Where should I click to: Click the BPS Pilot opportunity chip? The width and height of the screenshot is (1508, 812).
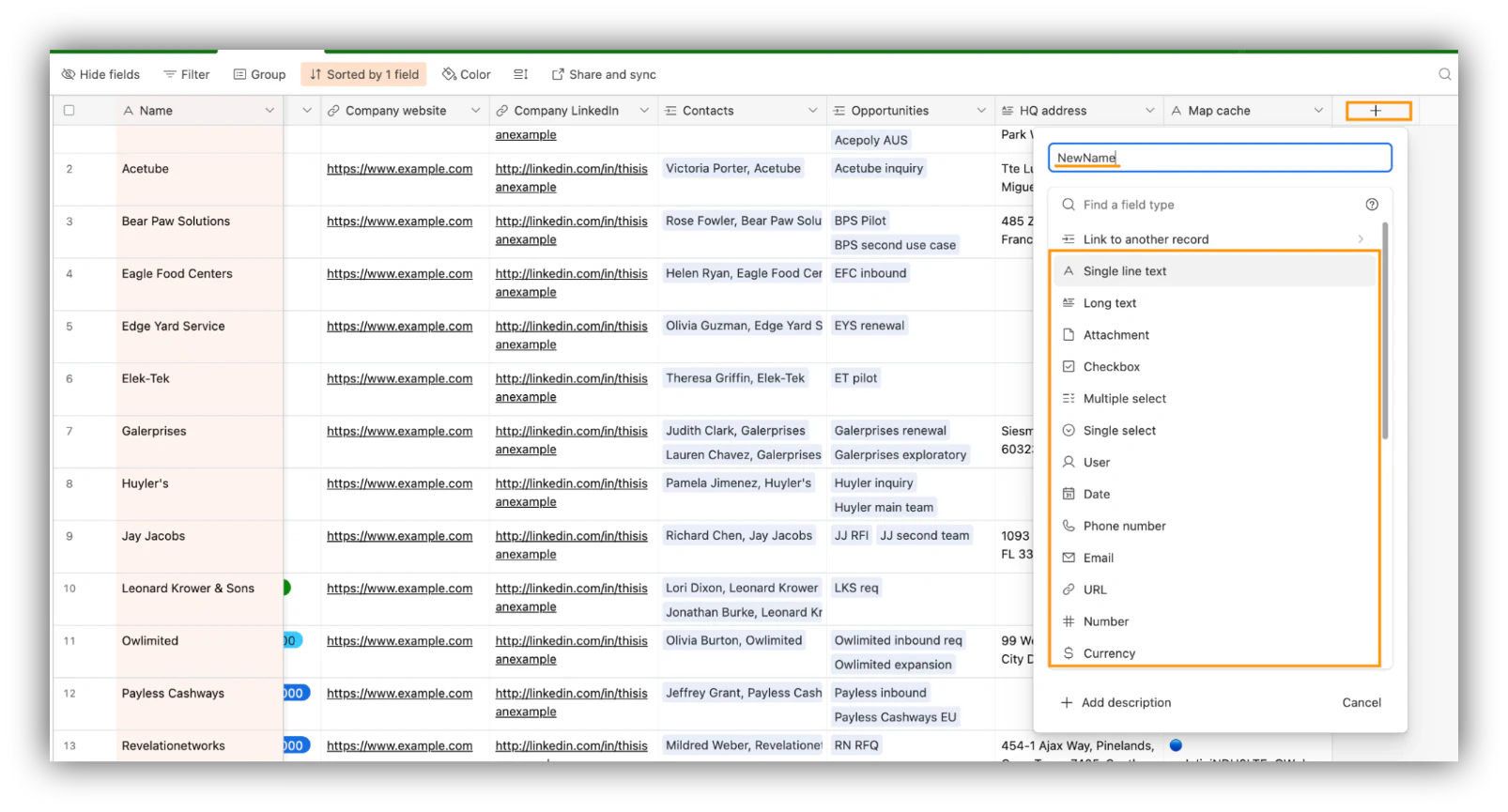click(x=860, y=222)
